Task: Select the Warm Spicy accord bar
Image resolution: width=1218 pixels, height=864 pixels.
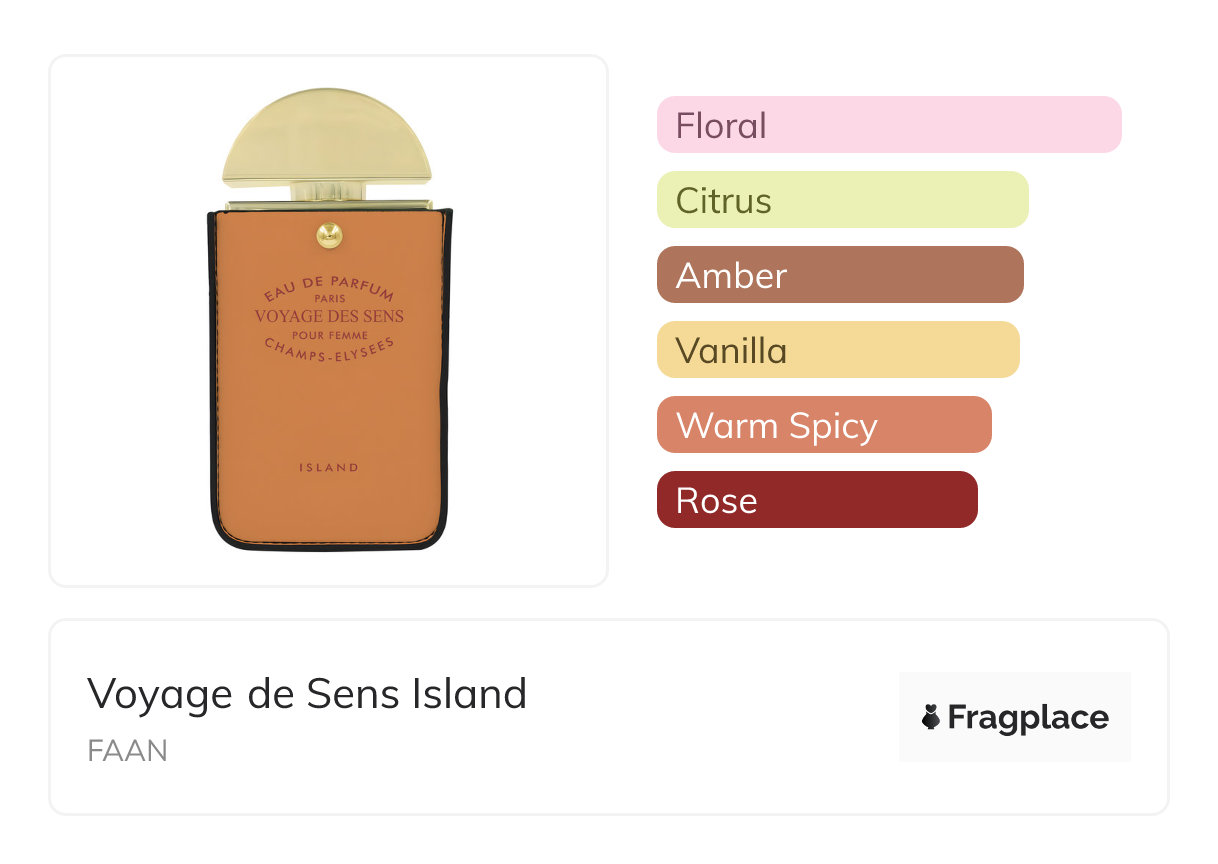Action: (824, 425)
